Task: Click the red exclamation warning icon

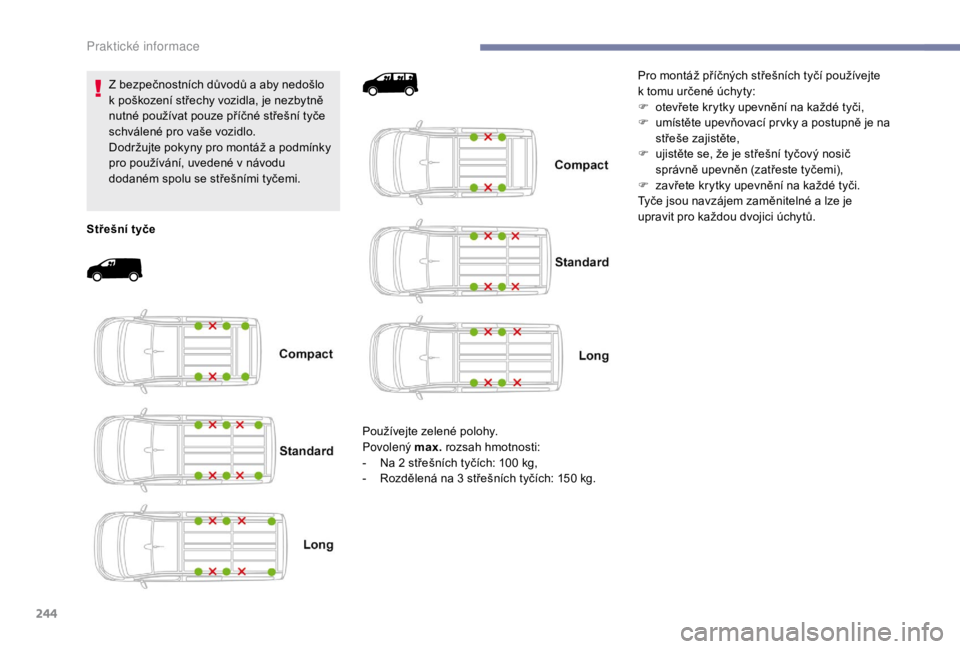Action: (x=98, y=88)
